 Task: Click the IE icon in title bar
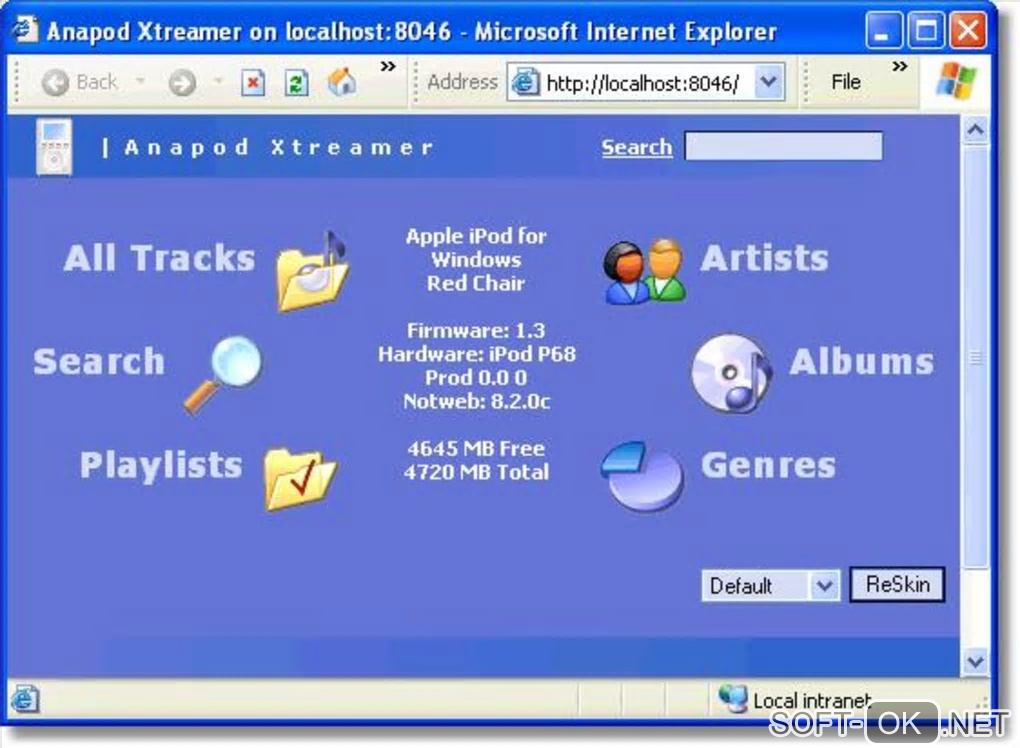coord(25,29)
